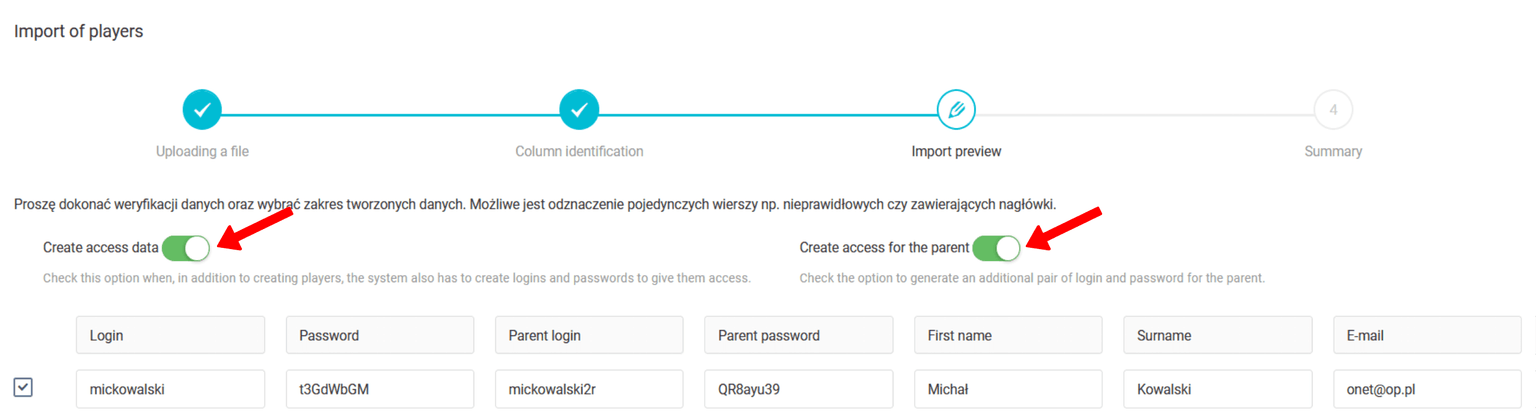Uncheck the mickowalski row checkbox
The width and height of the screenshot is (1536, 413).
point(23,387)
